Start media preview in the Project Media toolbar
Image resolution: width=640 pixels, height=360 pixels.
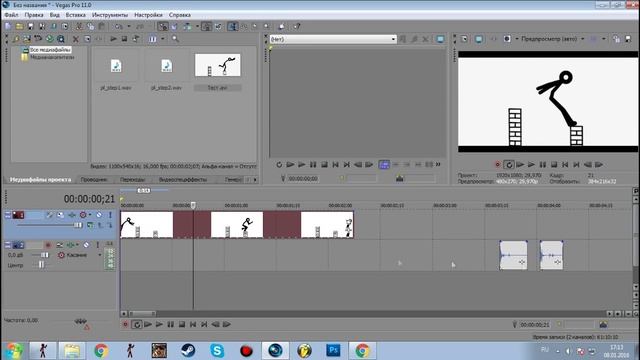[113, 39]
